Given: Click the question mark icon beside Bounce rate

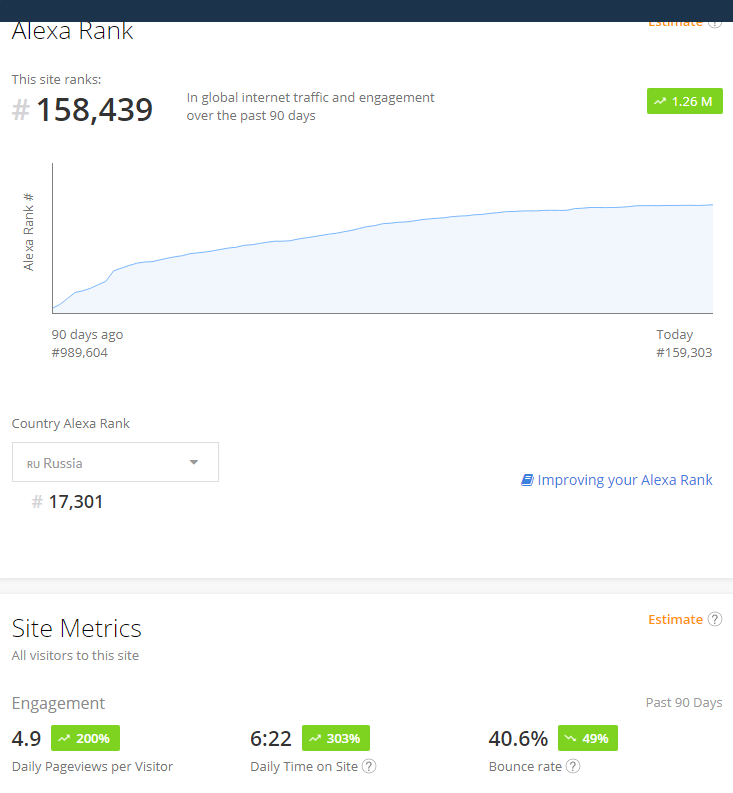Looking at the screenshot, I should (x=573, y=766).
